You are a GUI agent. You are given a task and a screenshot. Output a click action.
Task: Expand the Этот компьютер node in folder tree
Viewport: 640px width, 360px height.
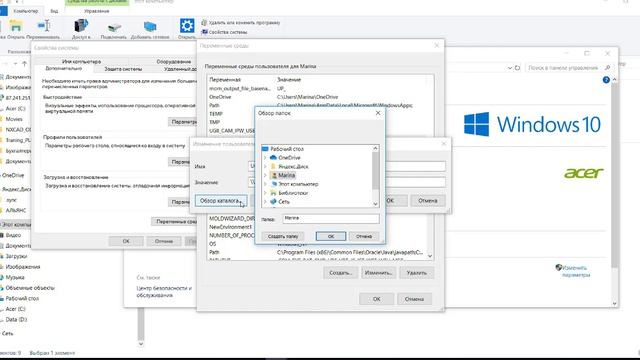pos(265,184)
